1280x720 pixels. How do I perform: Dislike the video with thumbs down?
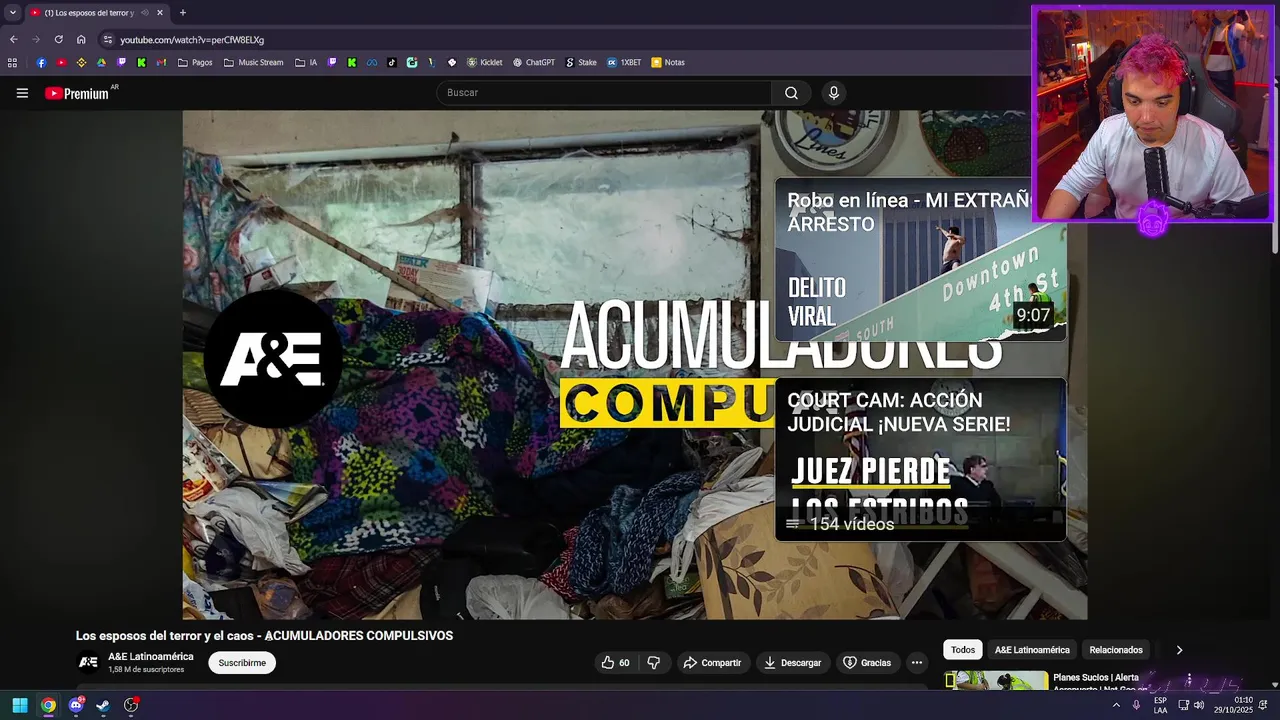click(x=653, y=662)
